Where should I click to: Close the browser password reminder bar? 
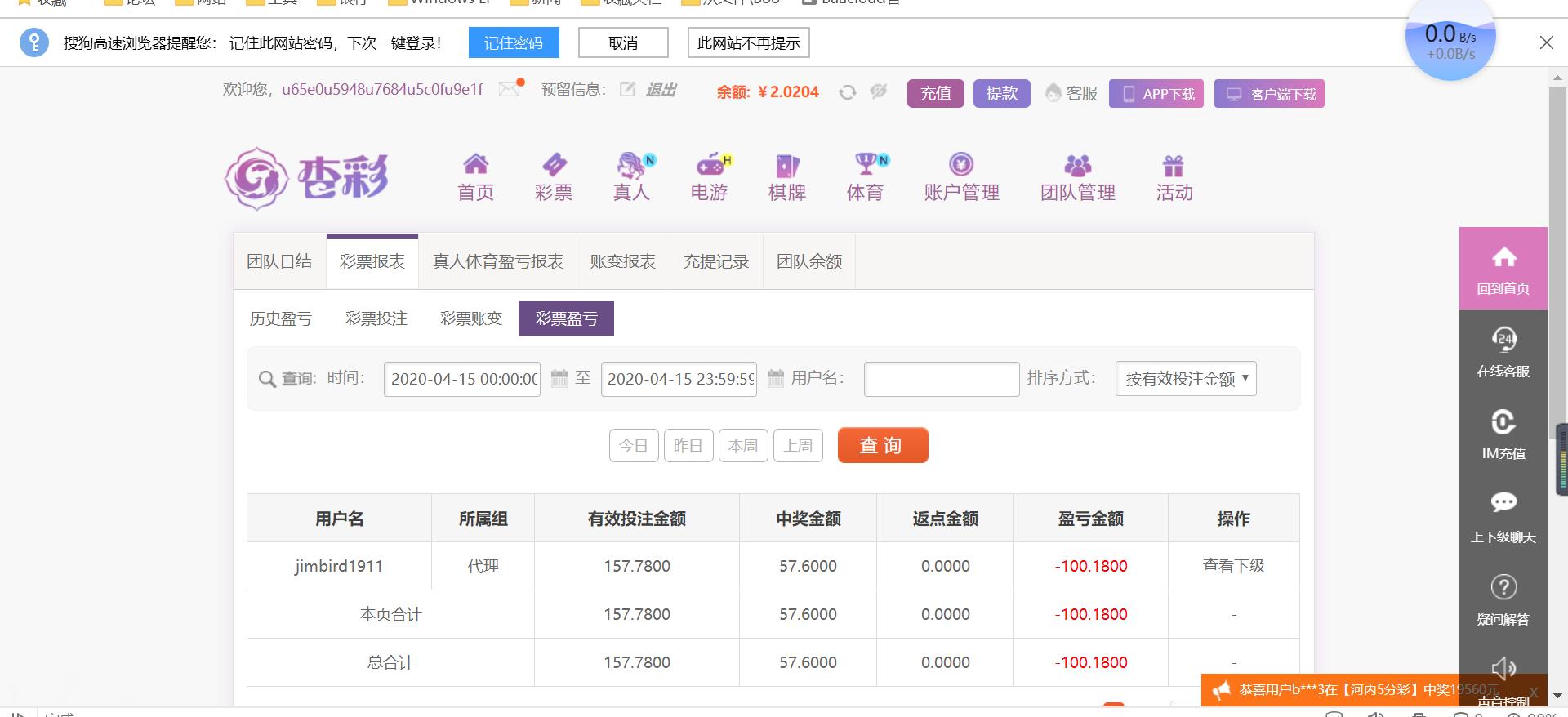click(x=1547, y=42)
